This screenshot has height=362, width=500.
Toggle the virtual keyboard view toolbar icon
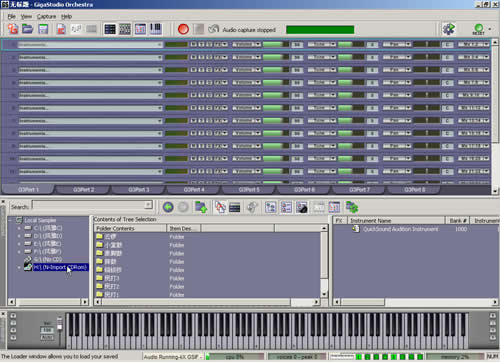pyautogui.click(x=156, y=29)
